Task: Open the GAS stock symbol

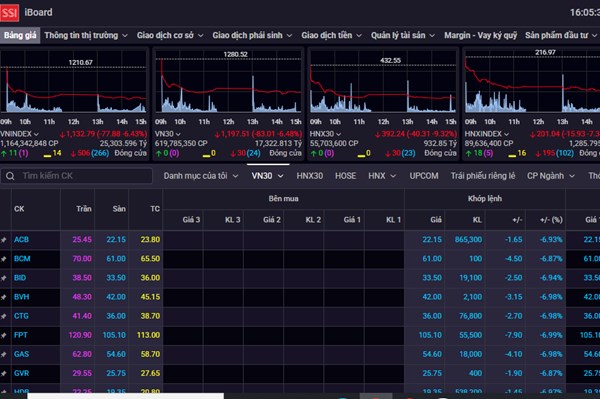Action: (x=21, y=355)
